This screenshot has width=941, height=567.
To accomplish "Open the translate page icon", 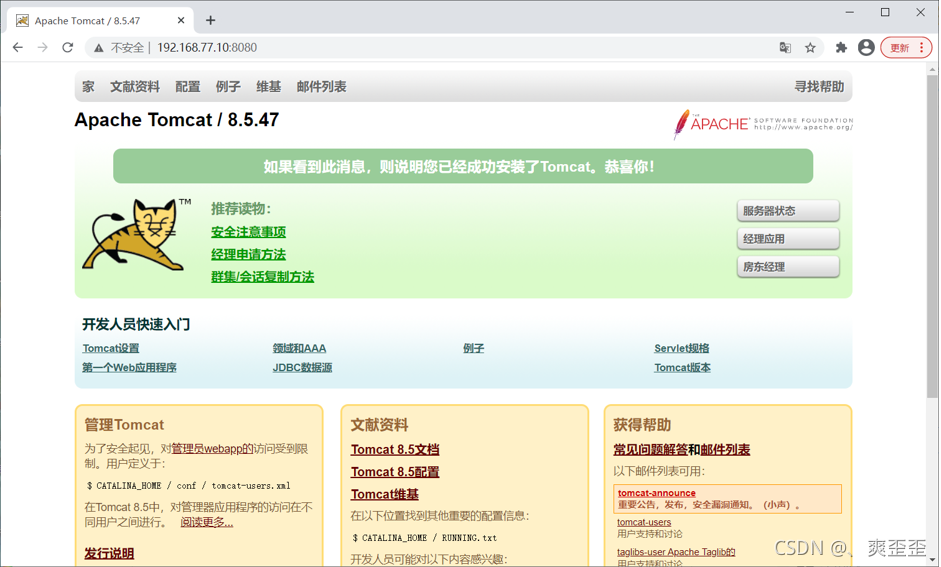I will click(x=785, y=47).
